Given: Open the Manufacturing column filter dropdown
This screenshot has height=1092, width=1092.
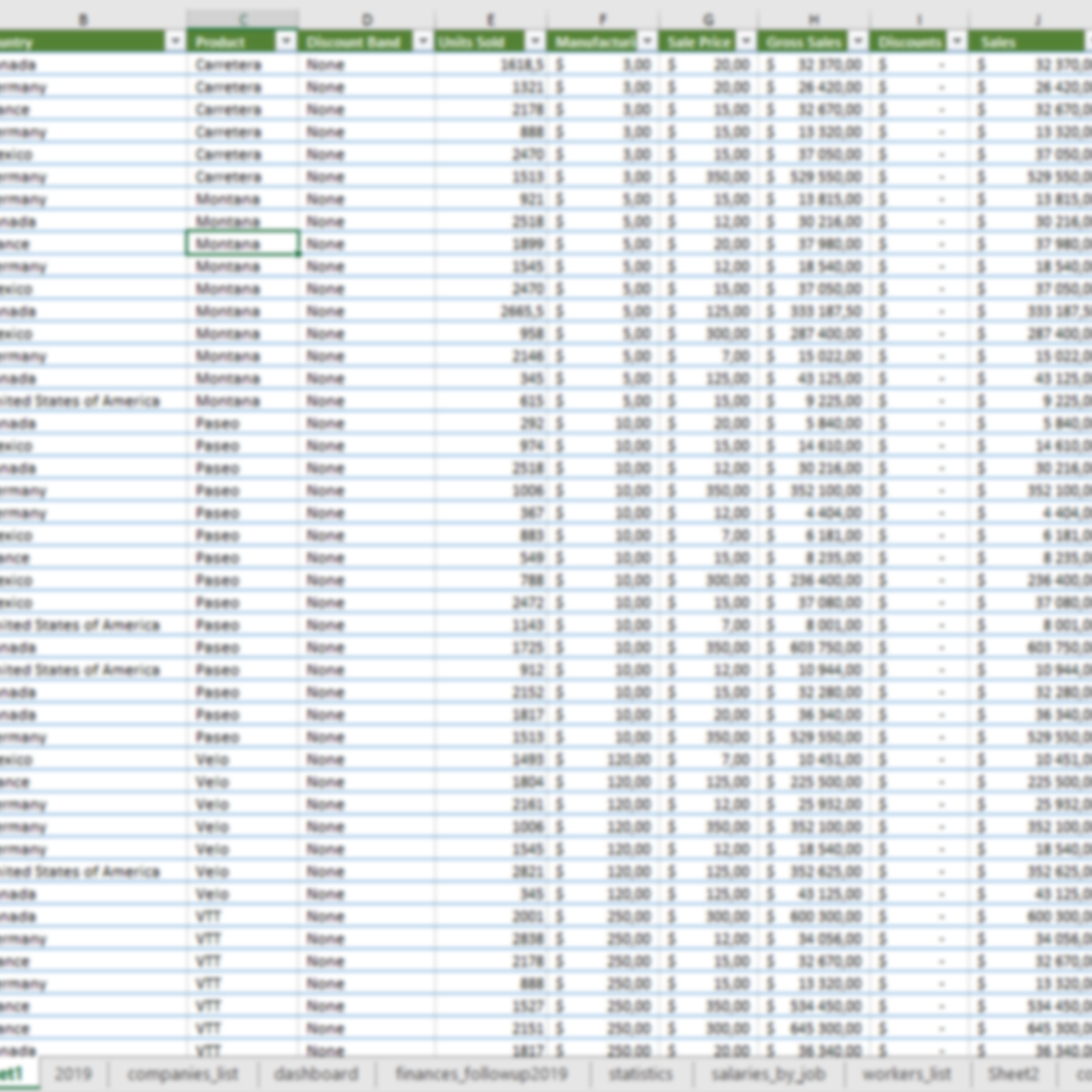Looking at the screenshot, I should tap(647, 42).
